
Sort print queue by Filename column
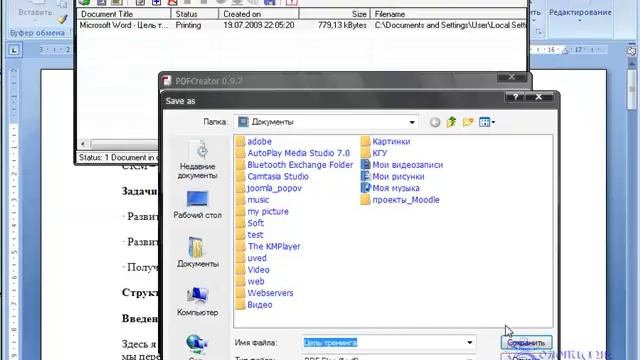point(448,14)
